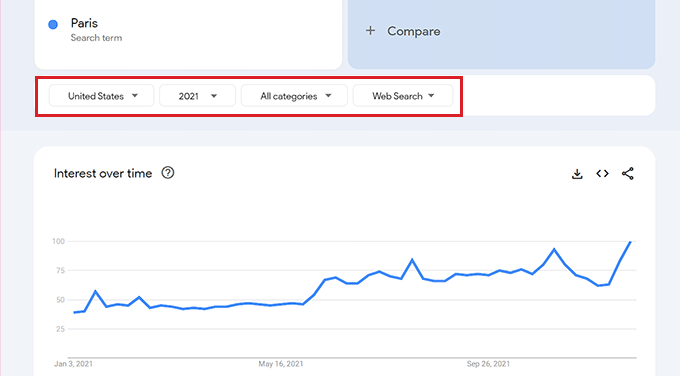The height and width of the screenshot is (376, 680).
Task: Select the Jan 3, 2021 axis label
Action: point(73,364)
